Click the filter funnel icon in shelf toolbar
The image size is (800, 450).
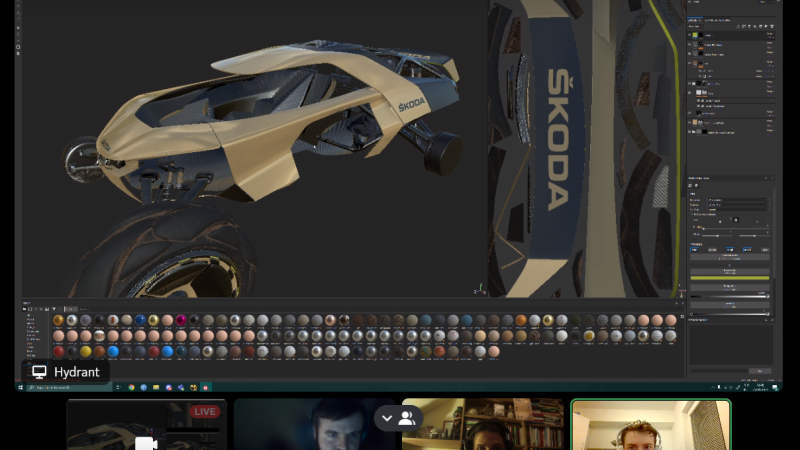(54, 309)
